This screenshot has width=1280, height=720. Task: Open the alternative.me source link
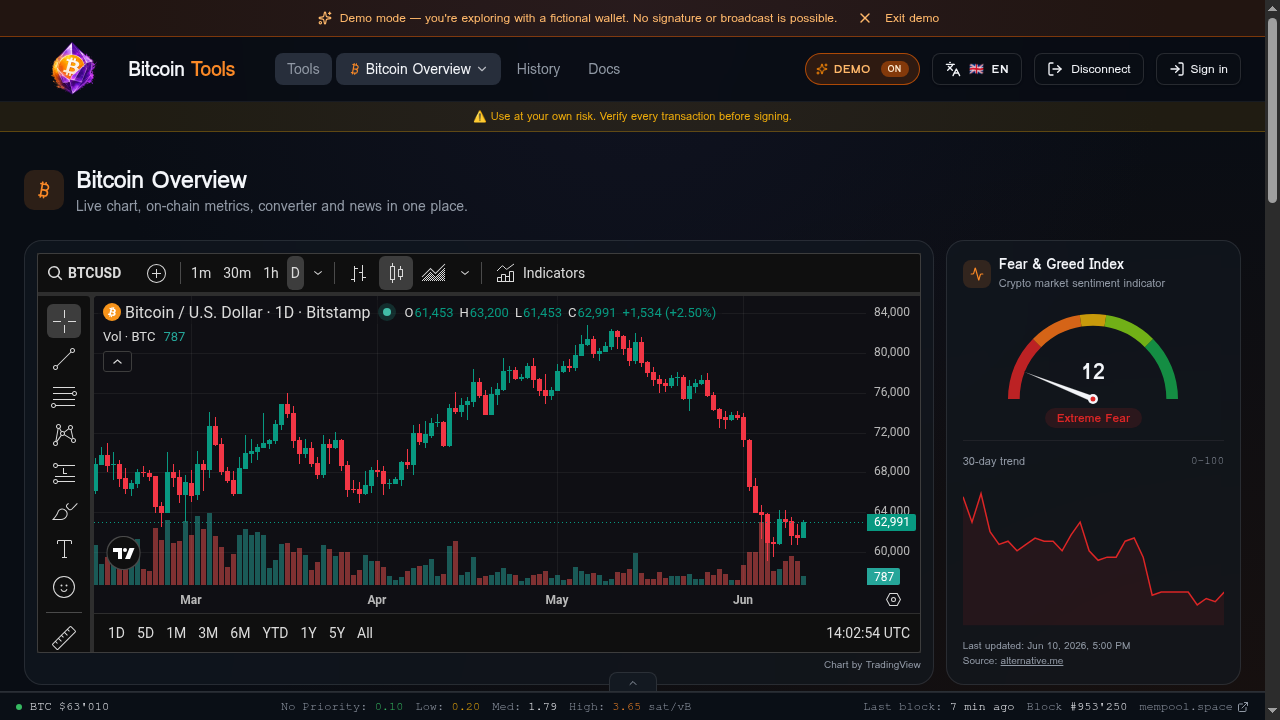coord(1031,661)
